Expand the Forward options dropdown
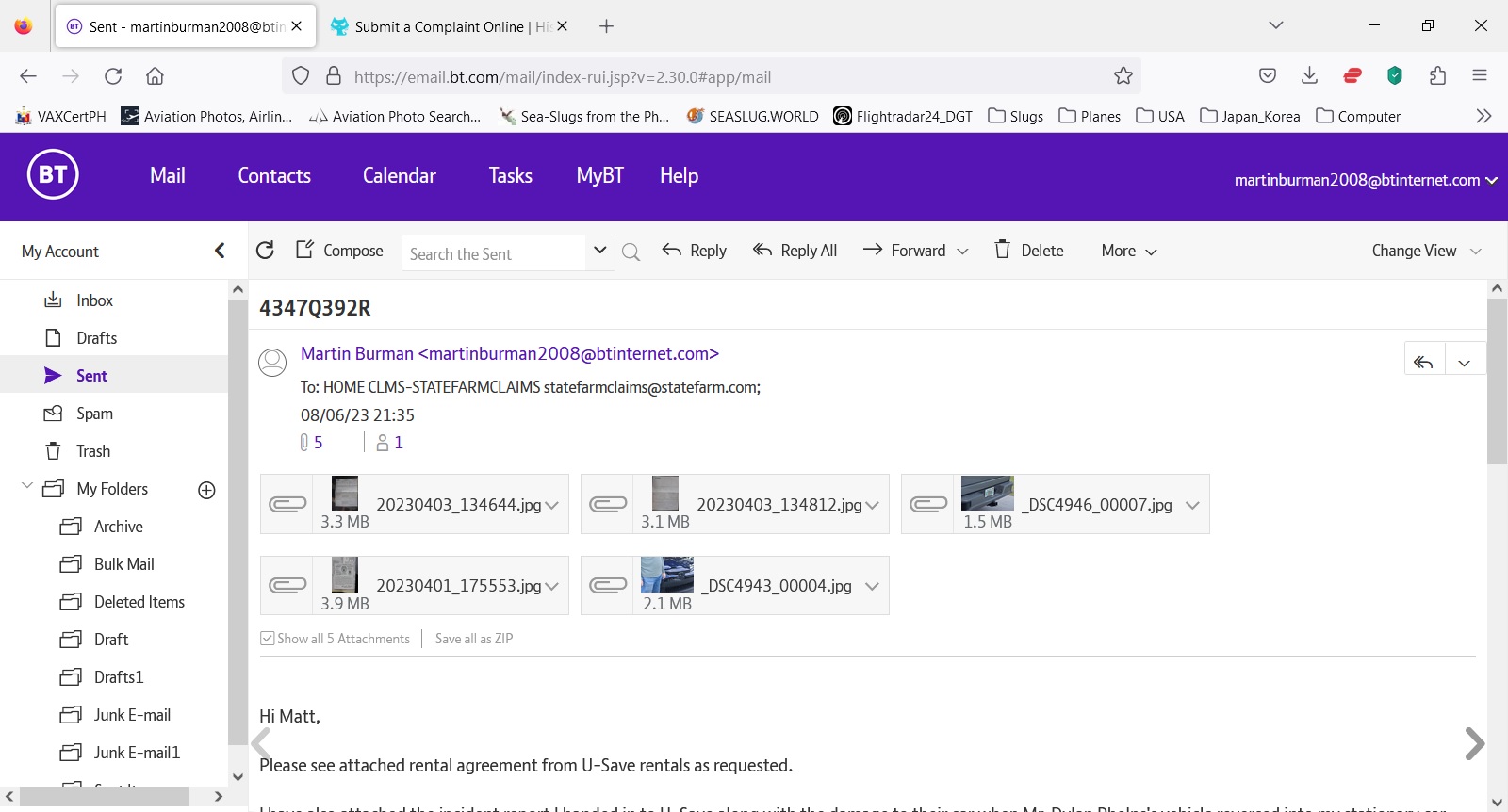Viewport: 1508px width, 812px height. click(962, 252)
